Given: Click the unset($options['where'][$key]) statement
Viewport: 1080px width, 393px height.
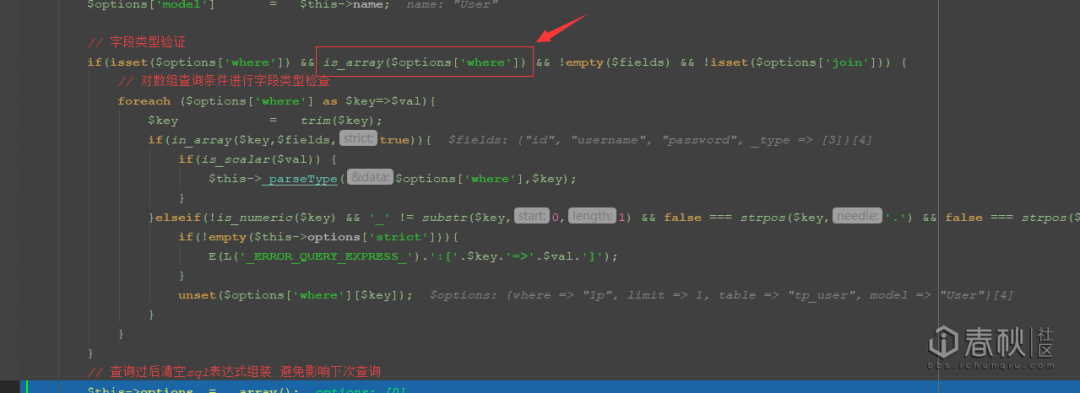Looking at the screenshot, I should tap(295, 295).
